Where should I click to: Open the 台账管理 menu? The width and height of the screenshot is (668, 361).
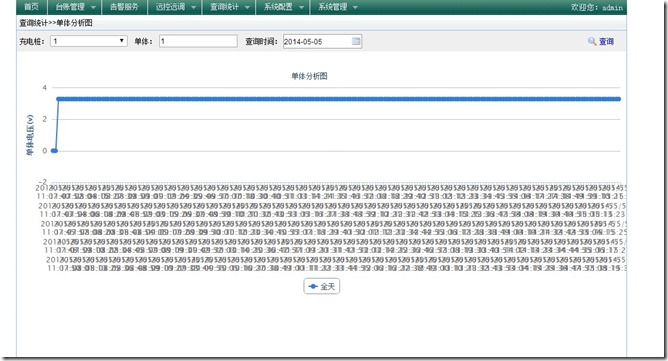[x=70, y=7]
